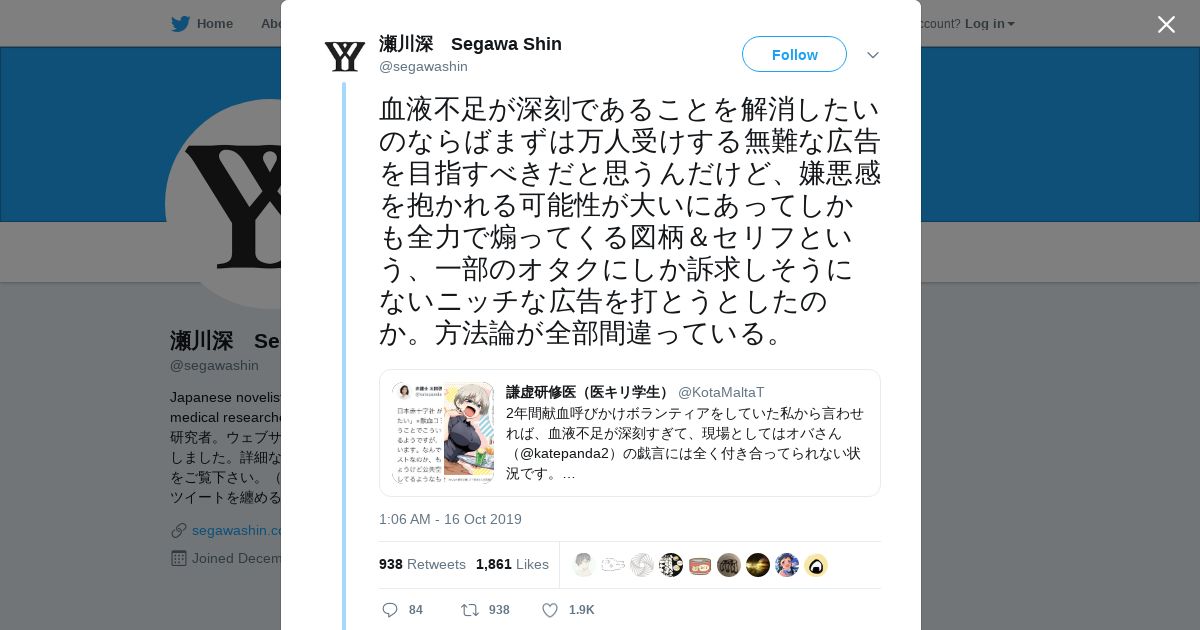The width and height of the screenshot is (1200, 630).
Task: Open the tweet timestamp 1:06 AM - 16 Oct 2019
Action: [450, 519]
